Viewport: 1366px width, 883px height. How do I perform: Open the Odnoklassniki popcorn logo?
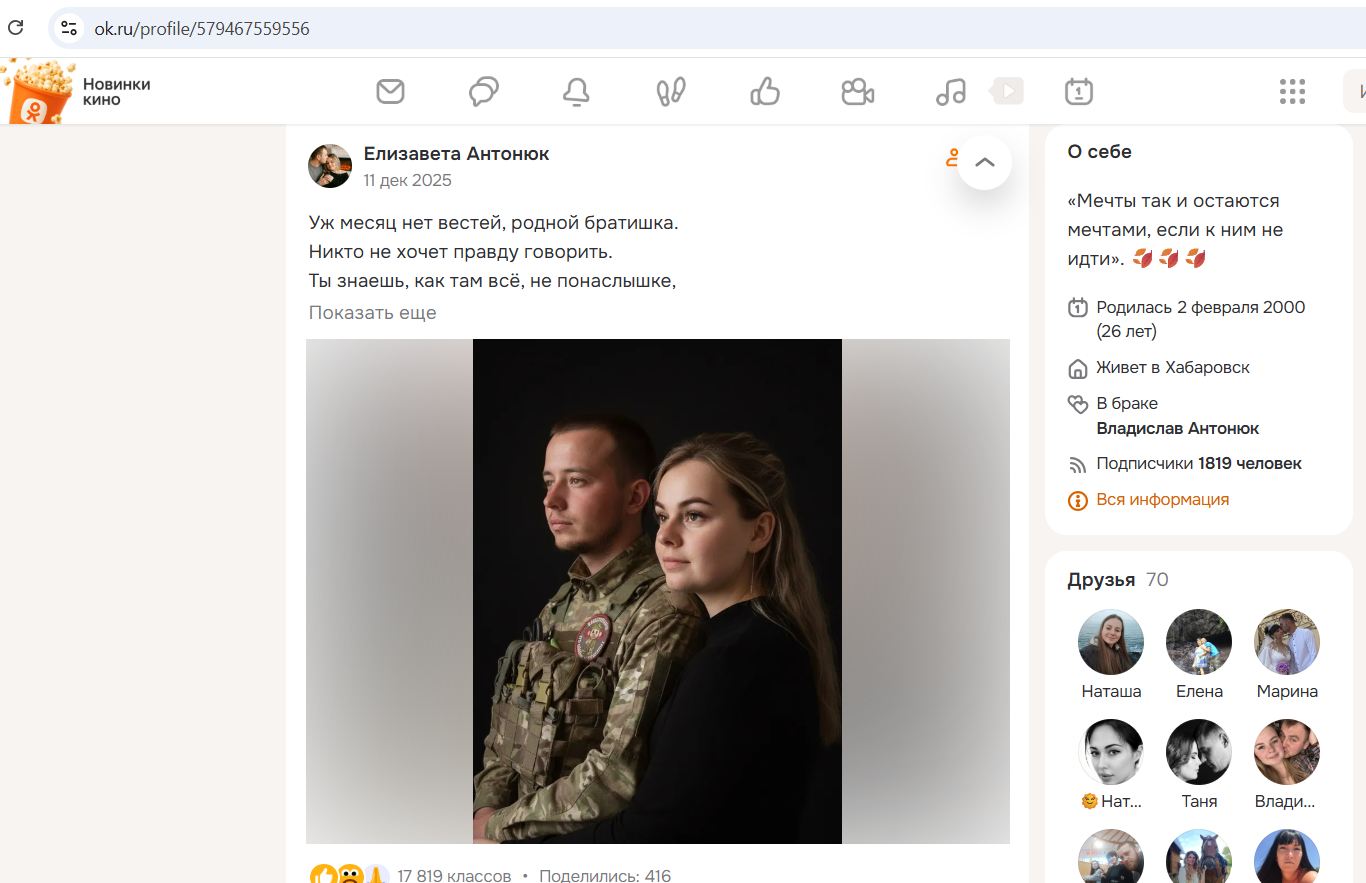pos(37,92)
